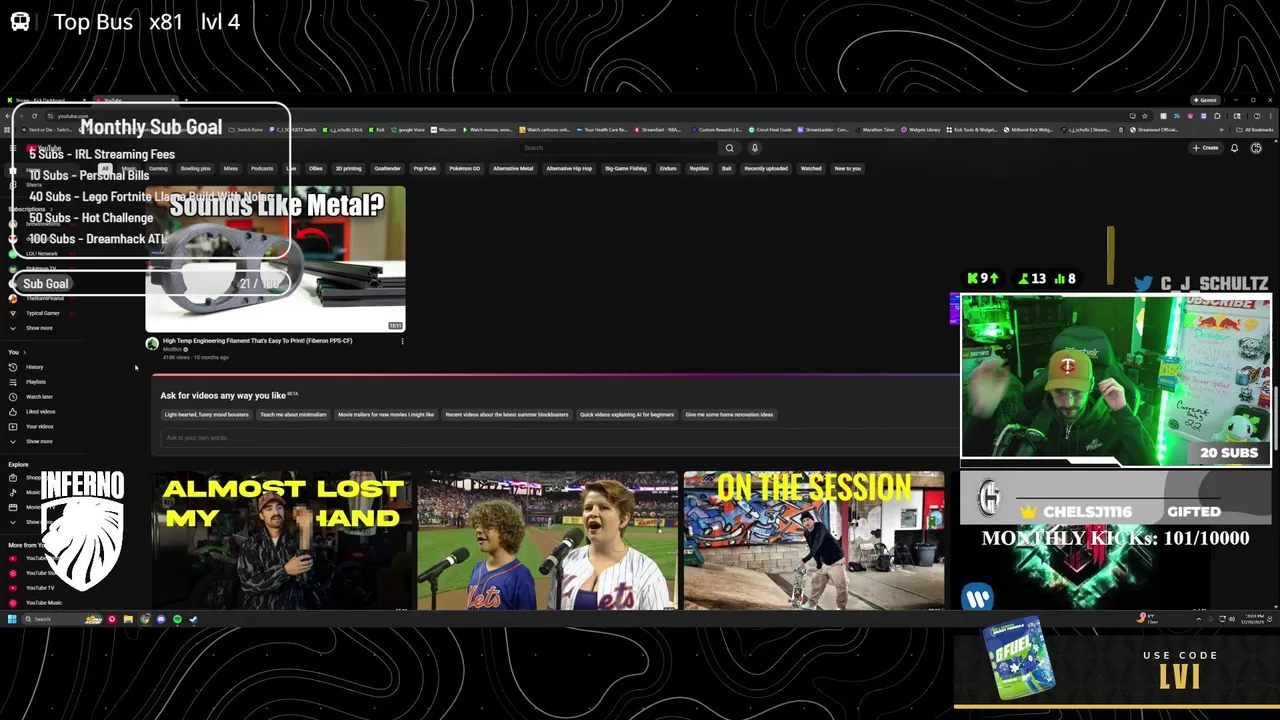This screenshot has height=720, width=1280.
Task: Open Spotify from the taskbar
Action: coord(177,619)
